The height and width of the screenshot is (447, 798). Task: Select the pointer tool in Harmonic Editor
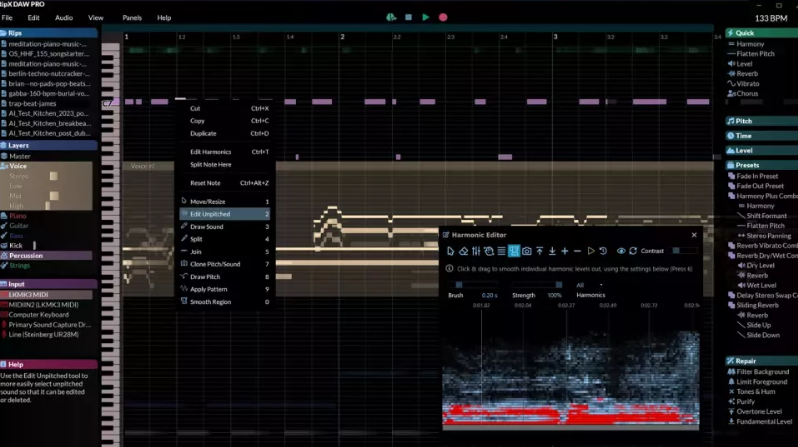point(450,251)
